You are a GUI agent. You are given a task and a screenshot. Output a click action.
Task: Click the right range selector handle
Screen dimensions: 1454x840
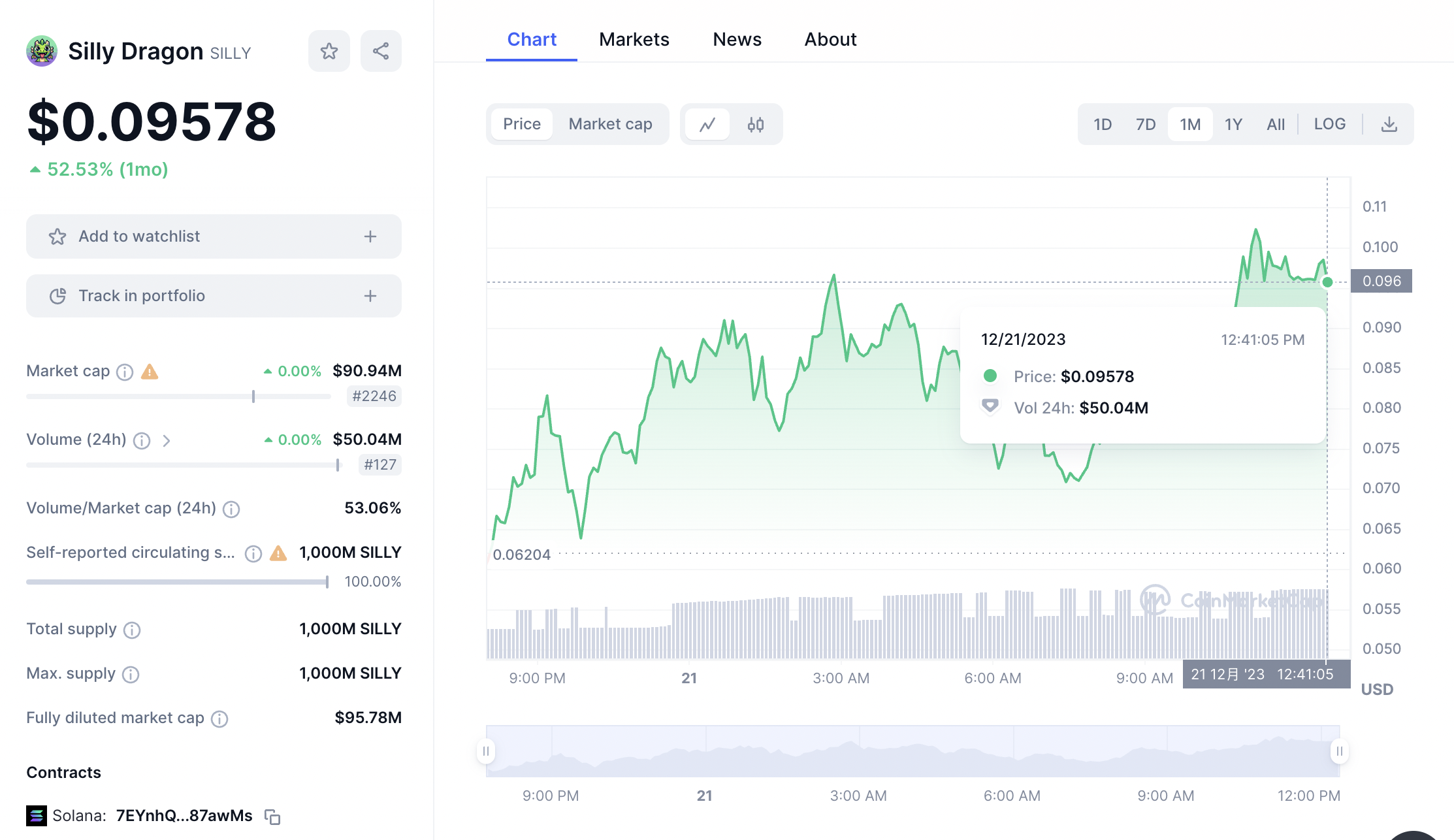pyautogui.click(x=1340, y=751)
